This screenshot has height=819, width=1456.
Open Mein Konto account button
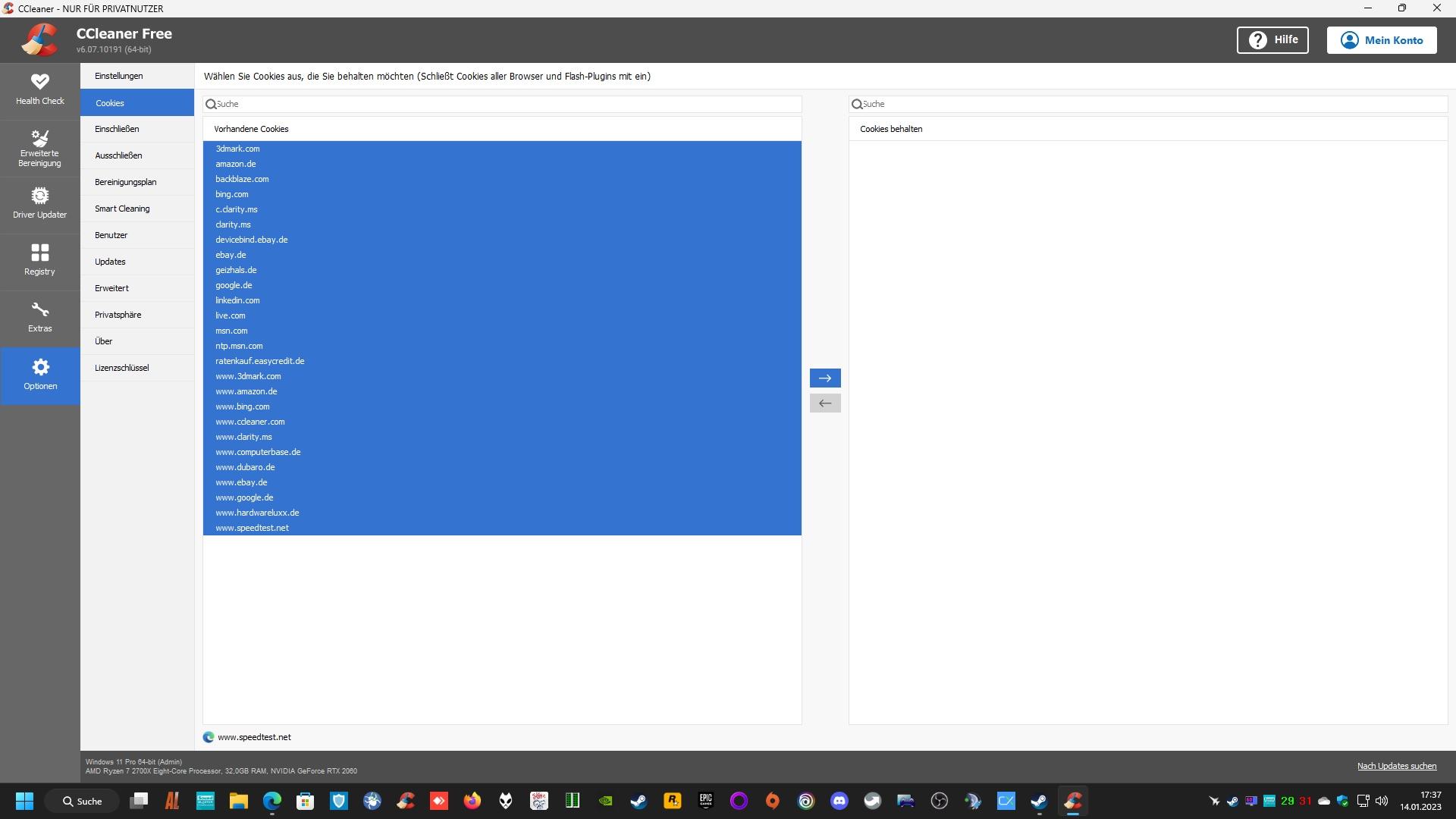(x=1382, y=40)
